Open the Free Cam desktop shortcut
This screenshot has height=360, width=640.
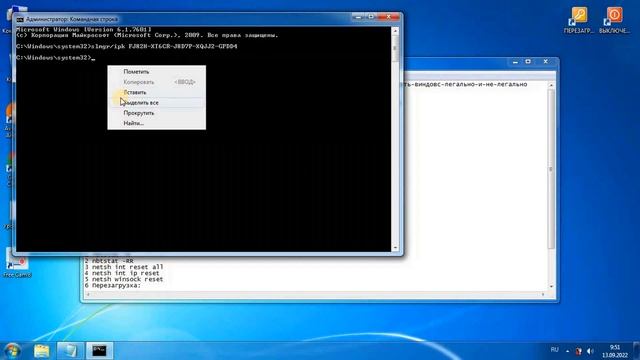click(17, 263)
